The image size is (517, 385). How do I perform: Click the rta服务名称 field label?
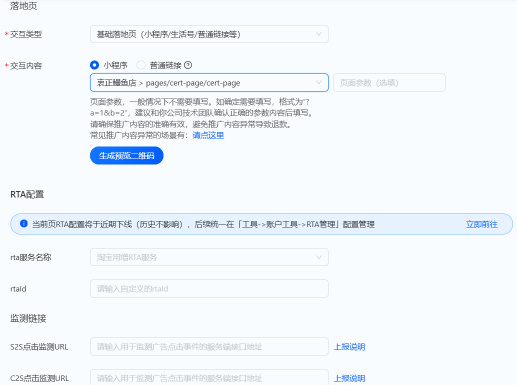(31, 257)
